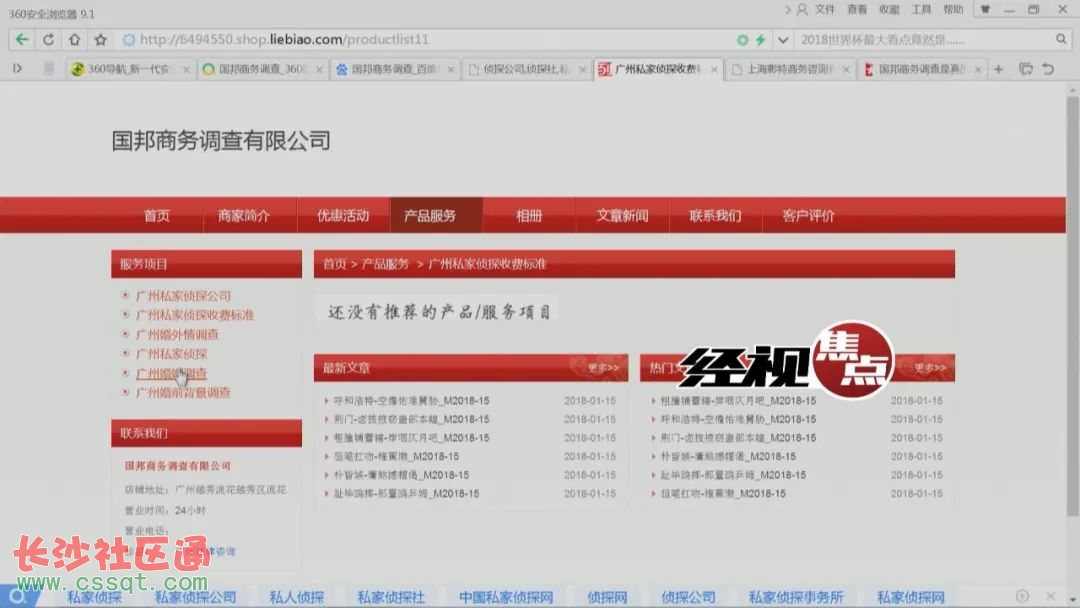The width and height of the screenshot is (1080, 608).
Task: Click the scrollbar down arrow at bottom-right
Action: [1072, 600]
